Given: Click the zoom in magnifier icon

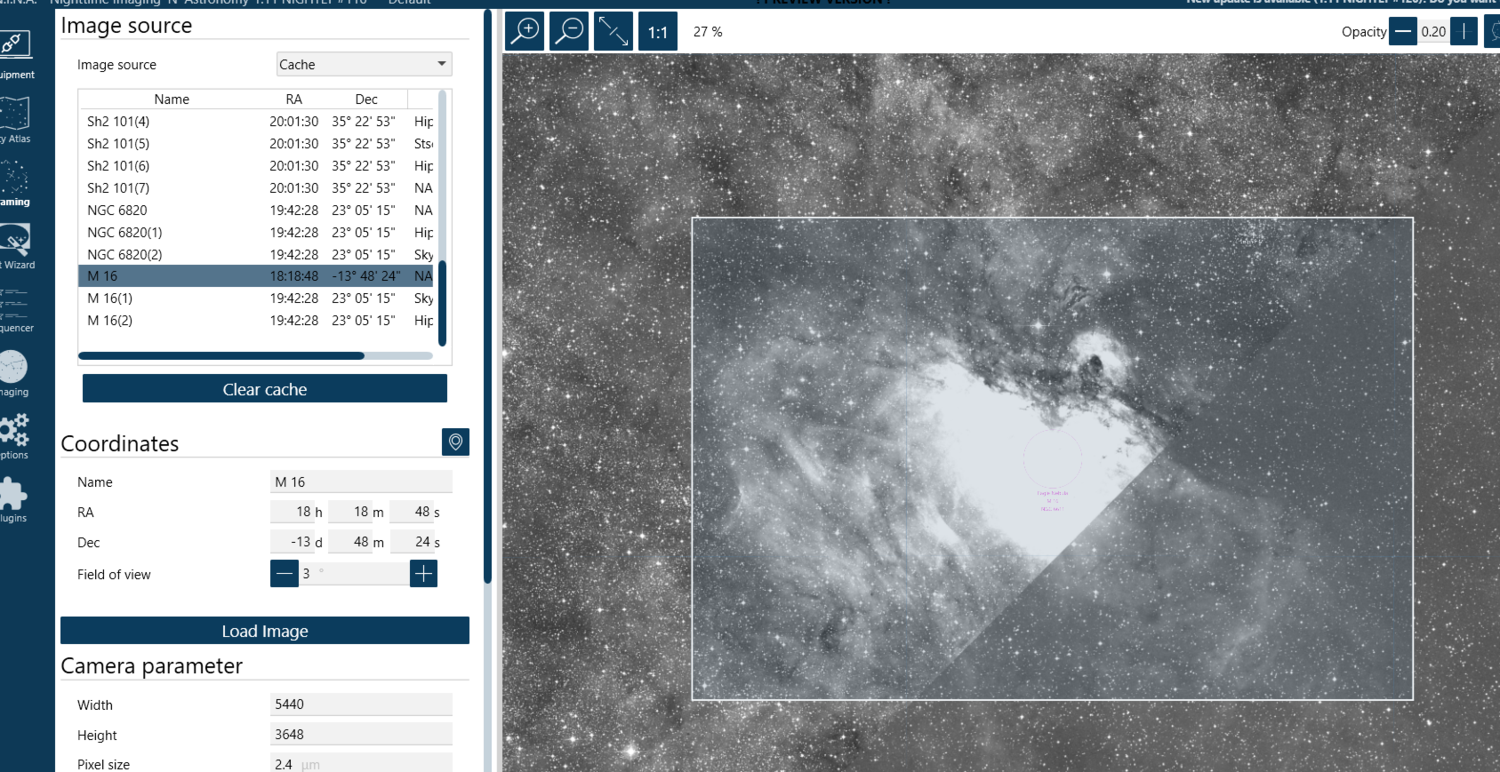Looking at the screenshot, I should 525,31.
